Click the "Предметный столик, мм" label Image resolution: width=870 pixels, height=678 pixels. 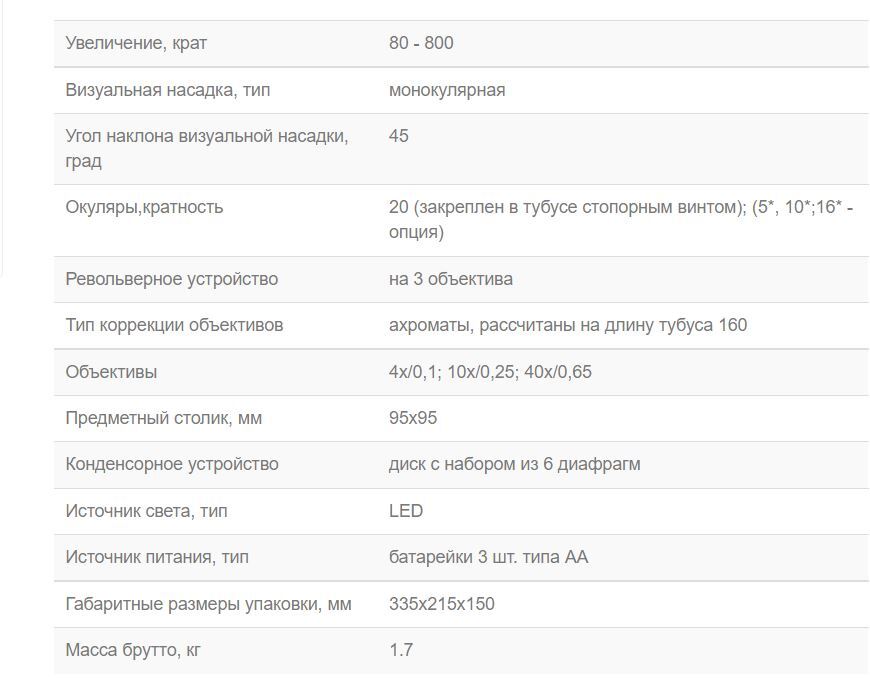tap(164, 418)
